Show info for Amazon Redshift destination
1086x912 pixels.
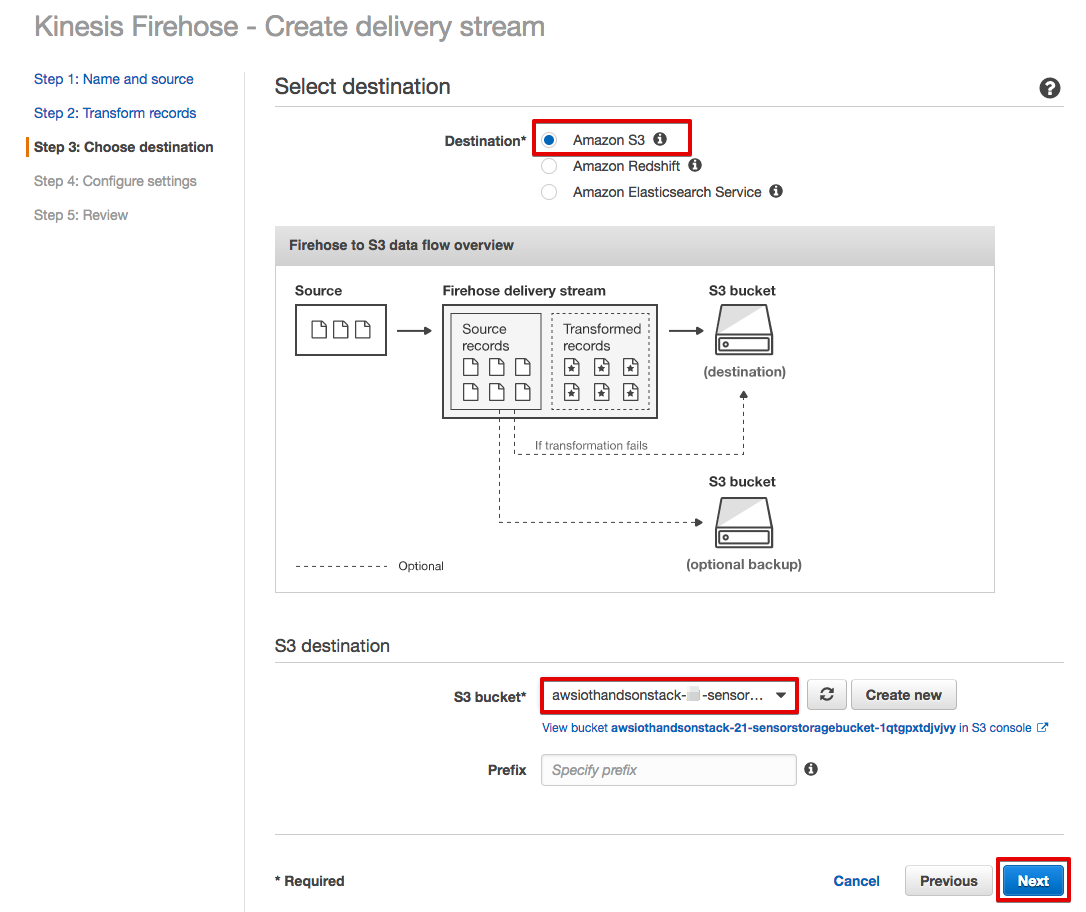(x=695, y=165)
